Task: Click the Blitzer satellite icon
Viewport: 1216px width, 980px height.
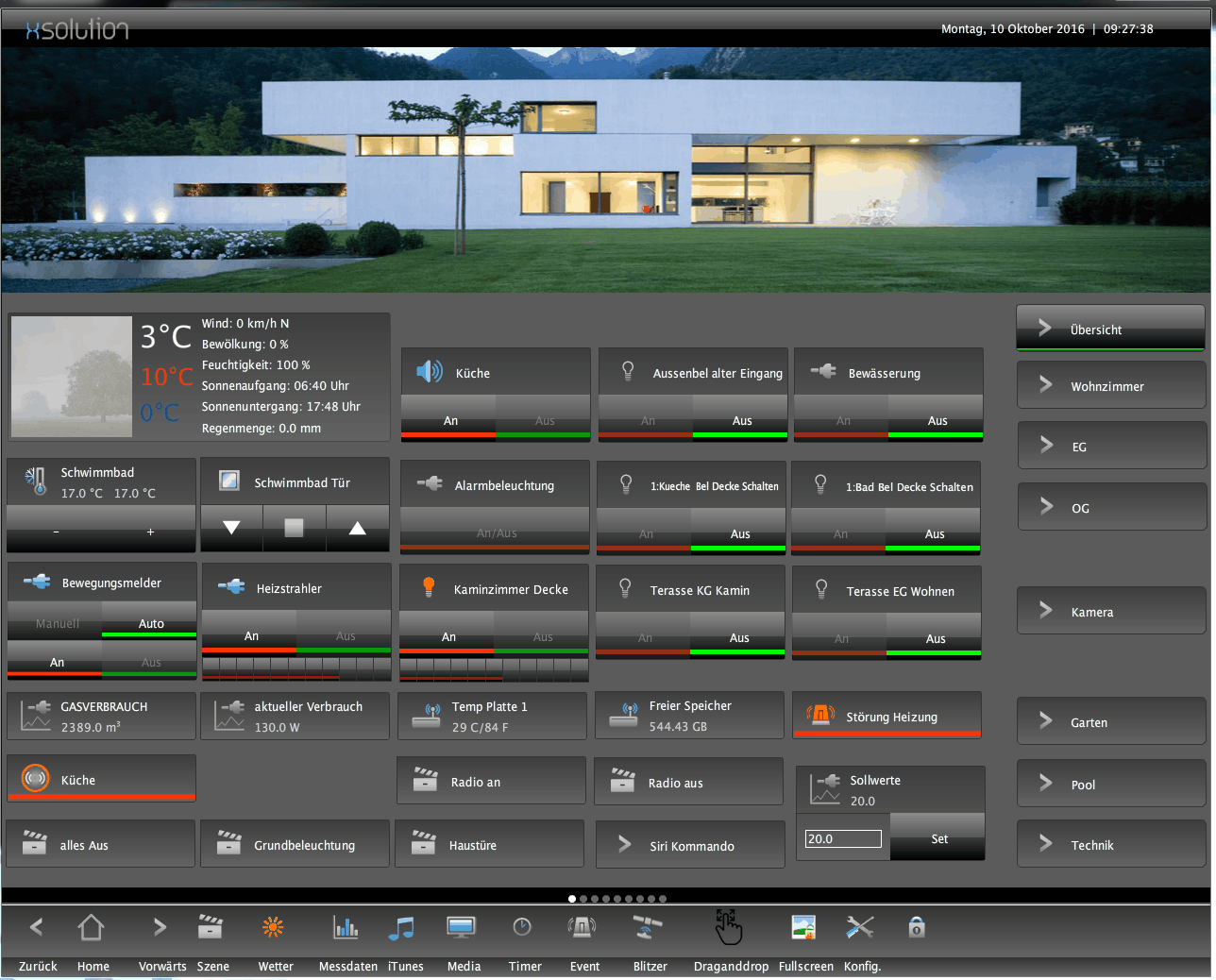Action: tap(648, 928)
